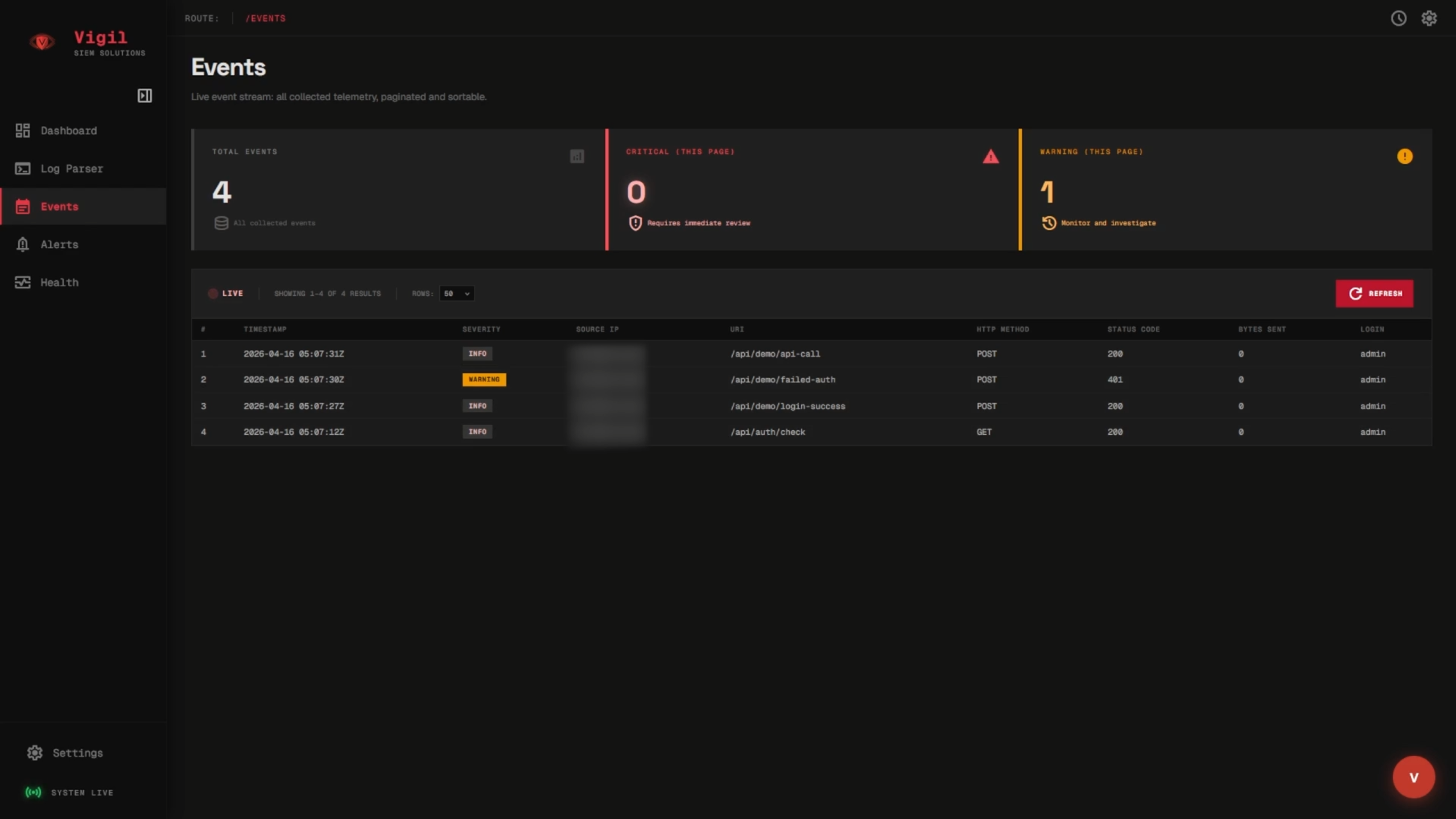Expand the Rows 50 dropdown

[x=456, y=294]
